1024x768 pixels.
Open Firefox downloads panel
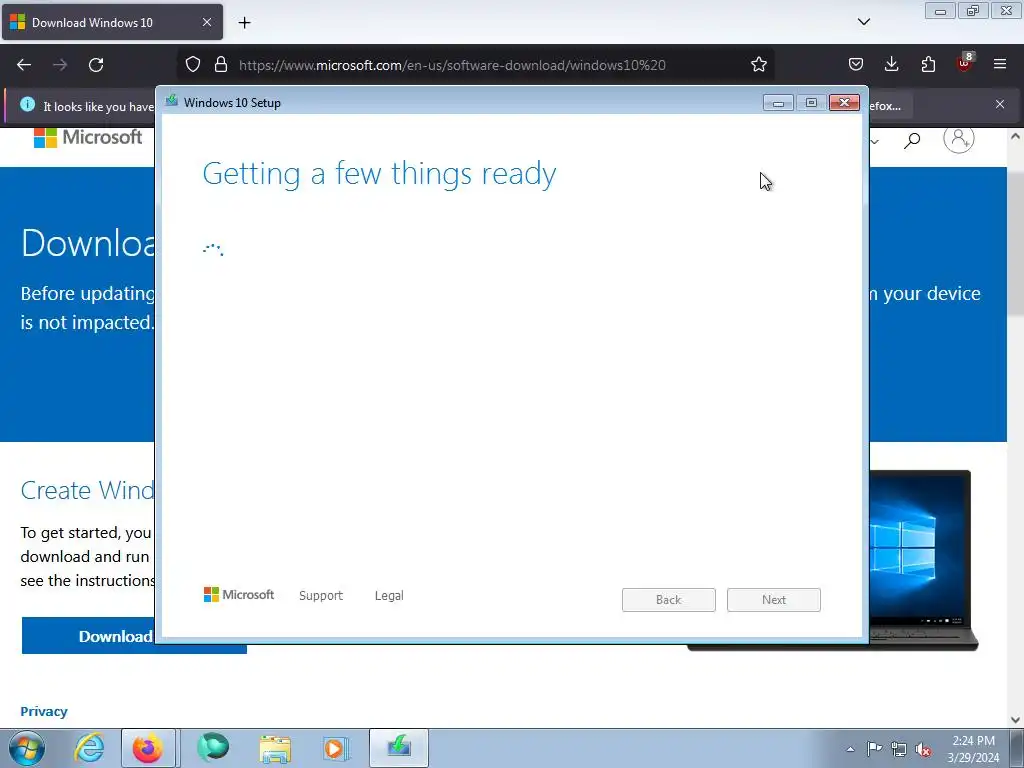[x=891, y=65]
